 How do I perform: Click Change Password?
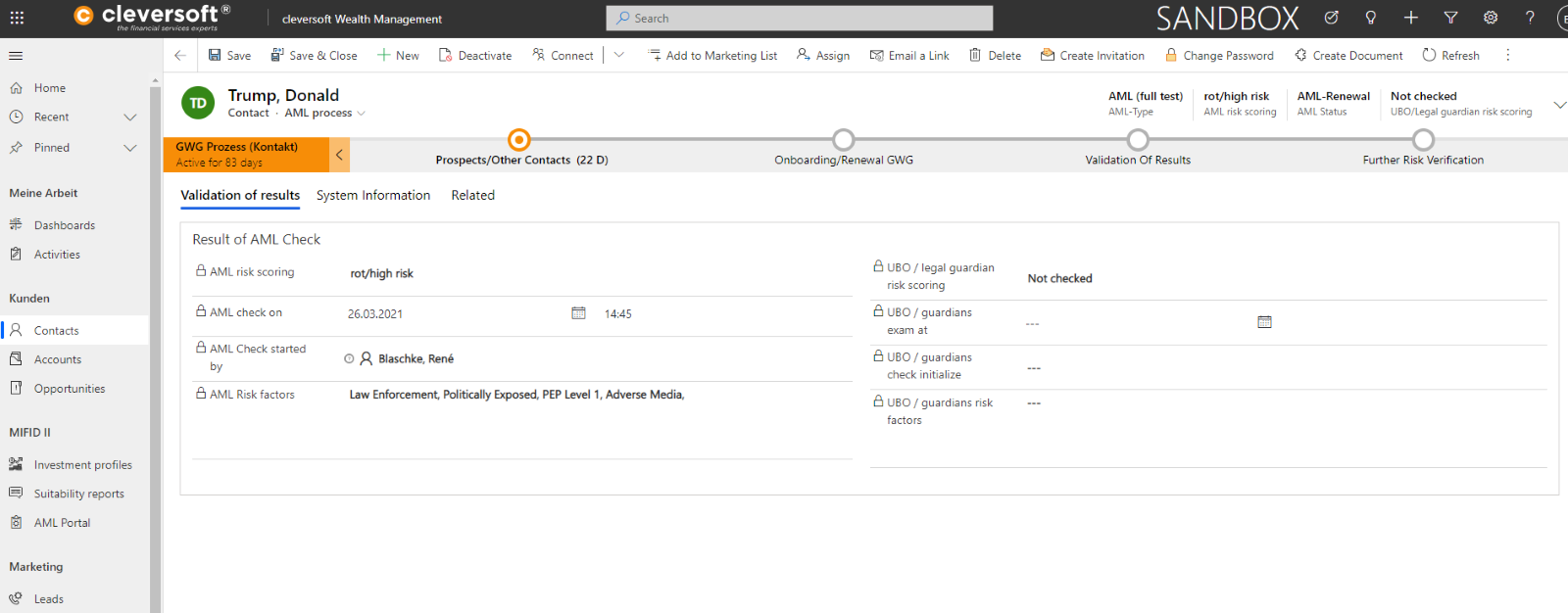(1219, 56)
